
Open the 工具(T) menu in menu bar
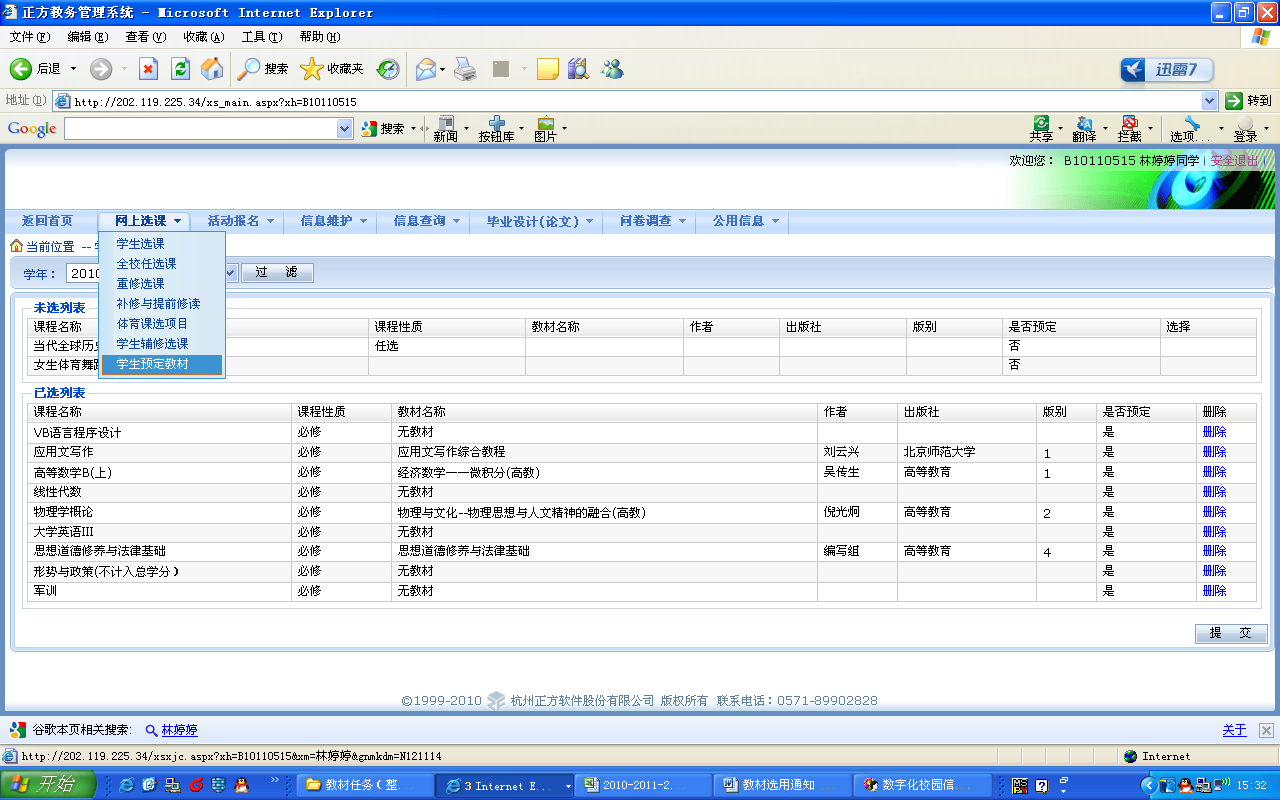click(260, 37)
